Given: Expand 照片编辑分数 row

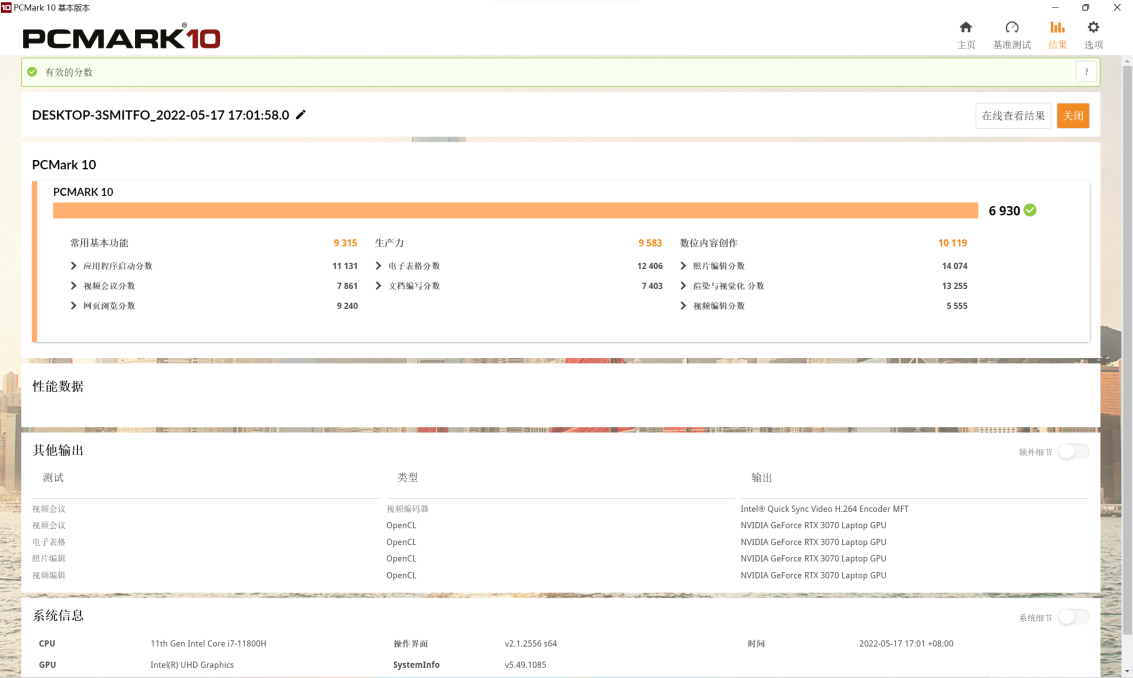Looking at the screenshot, I should [683, 266].
